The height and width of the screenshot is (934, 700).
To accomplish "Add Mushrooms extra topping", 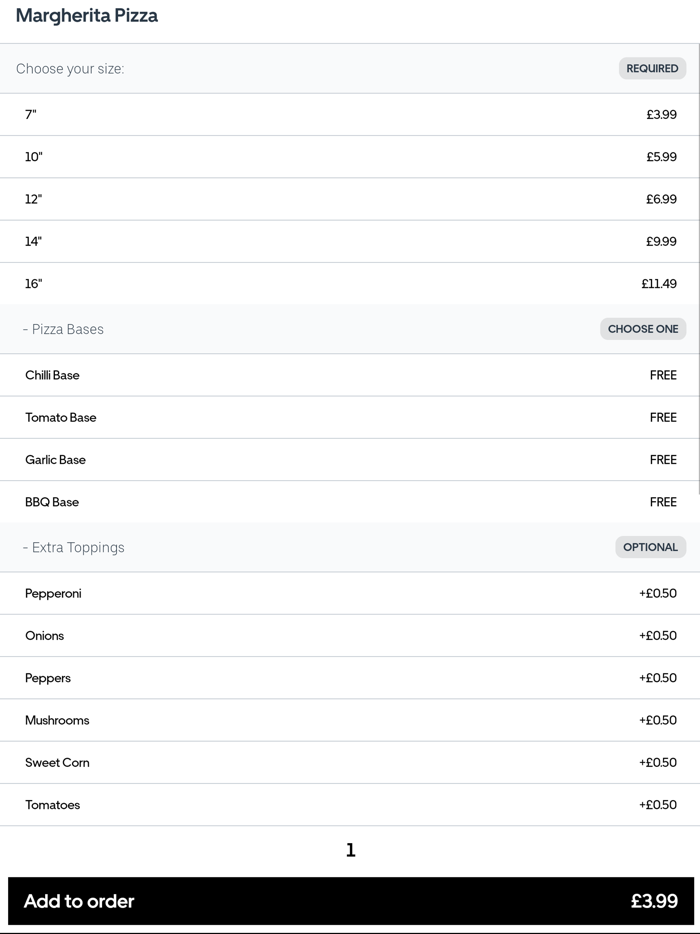I will pyautogui.click(x=350, y=720).
